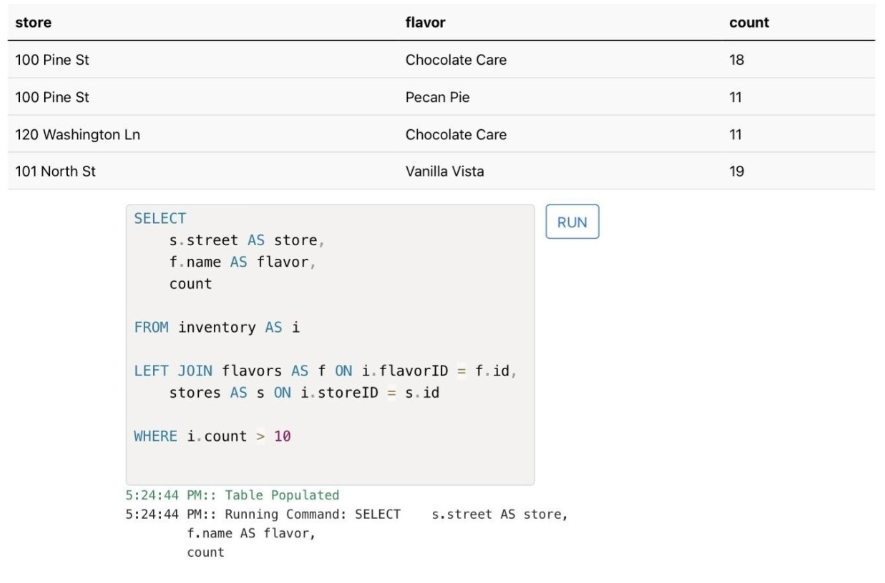The height and width of the screenshot is (583, 885).
Task: Click the '120 Washington Ln' store cell
Action: coord(77,134)
